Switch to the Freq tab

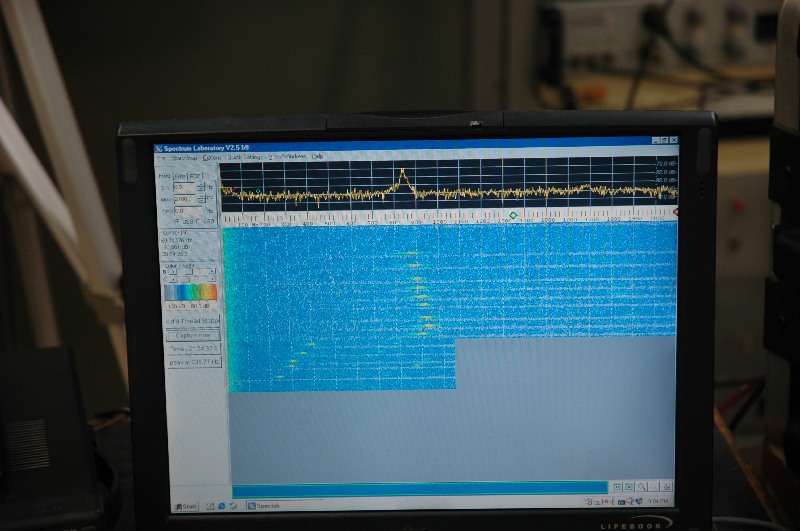click(165, 175)
